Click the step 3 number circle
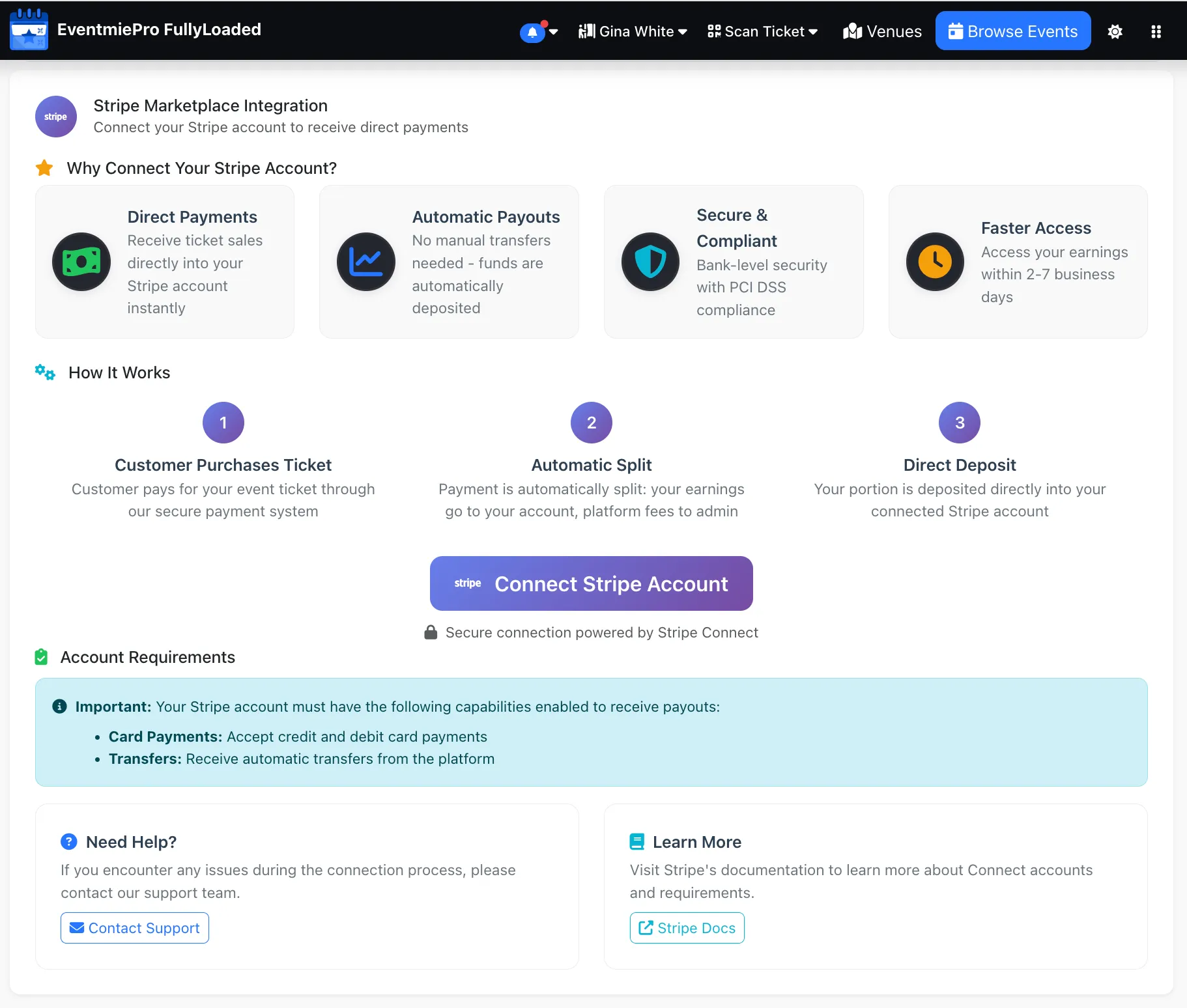This screenshot has width=1187, height=1008. (960, 423)
